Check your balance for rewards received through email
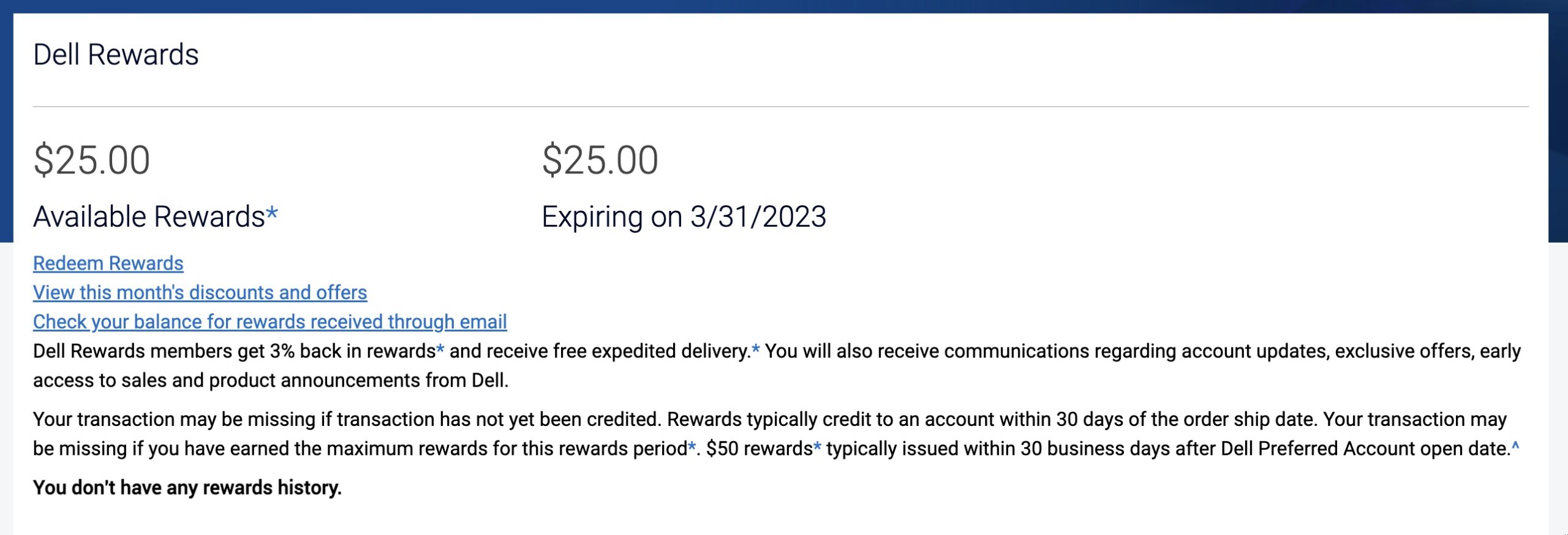1568x535 pixels. click(x=270, y=322)
